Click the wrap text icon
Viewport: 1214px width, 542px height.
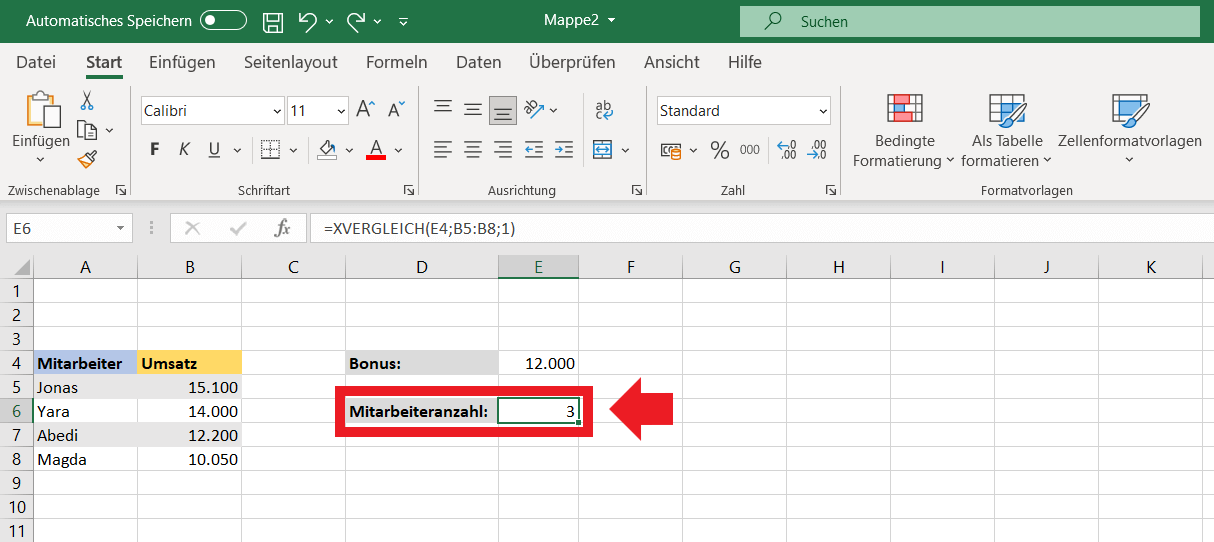[x=603, y=110]
